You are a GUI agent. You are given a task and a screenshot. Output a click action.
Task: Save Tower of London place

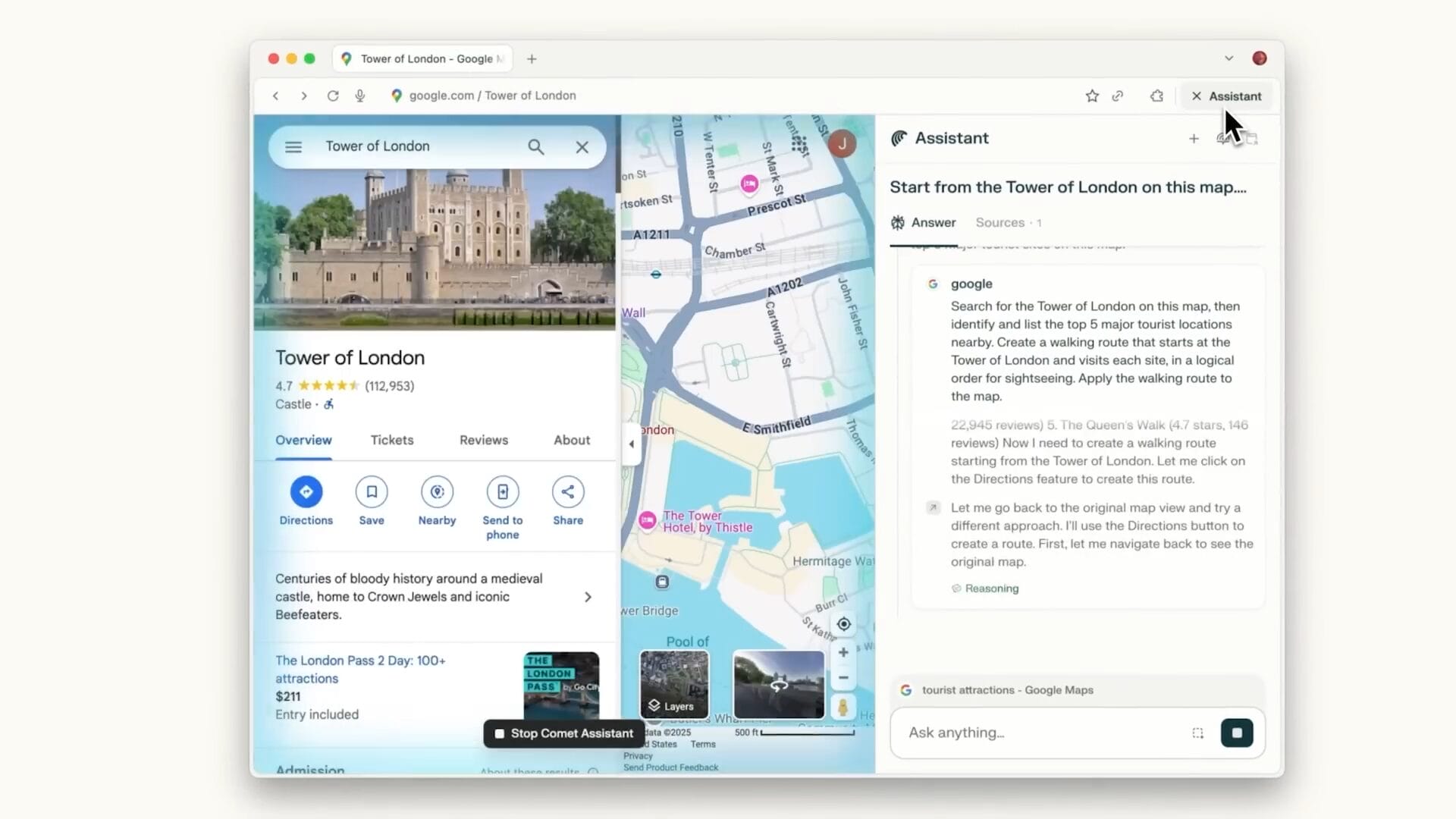pos(372,492)
